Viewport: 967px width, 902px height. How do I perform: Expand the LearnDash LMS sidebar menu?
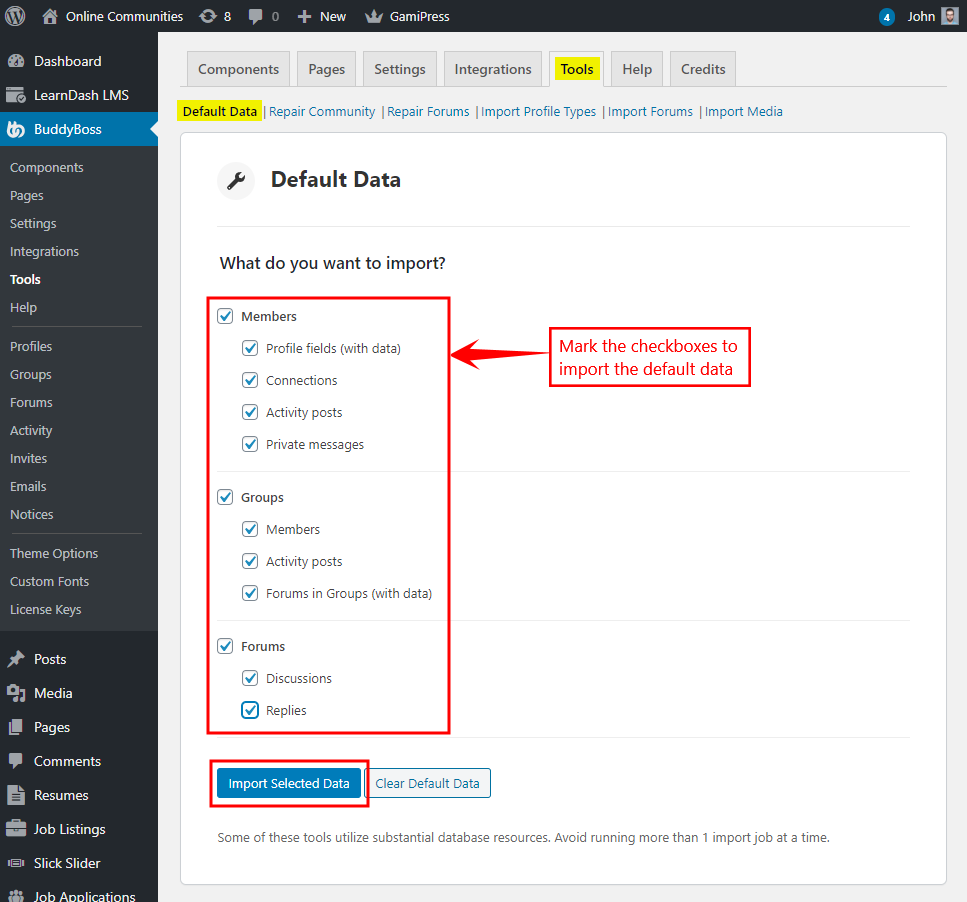[80, 95]
